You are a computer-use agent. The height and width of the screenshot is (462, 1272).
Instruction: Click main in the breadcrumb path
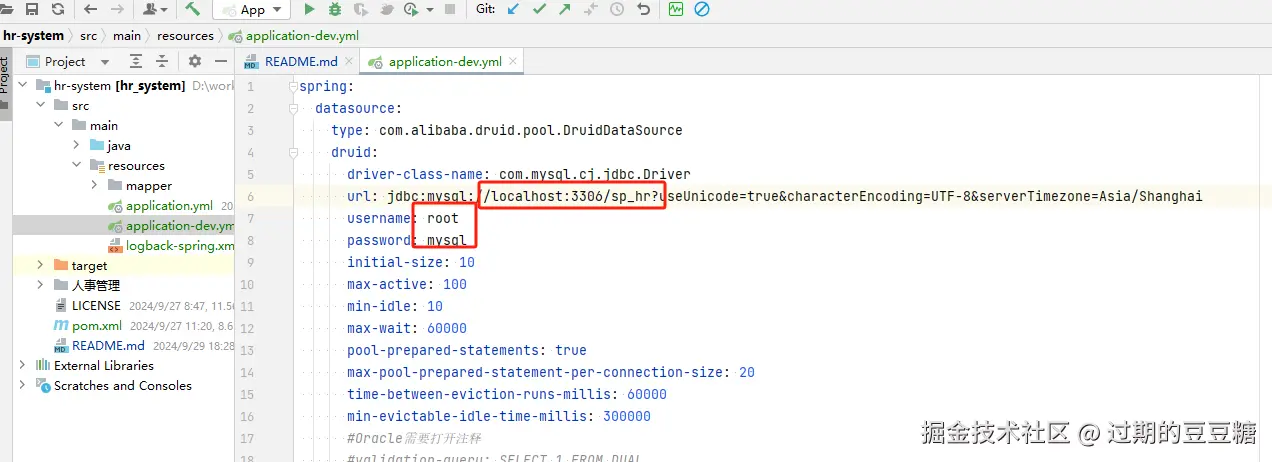tap(126, 35)
